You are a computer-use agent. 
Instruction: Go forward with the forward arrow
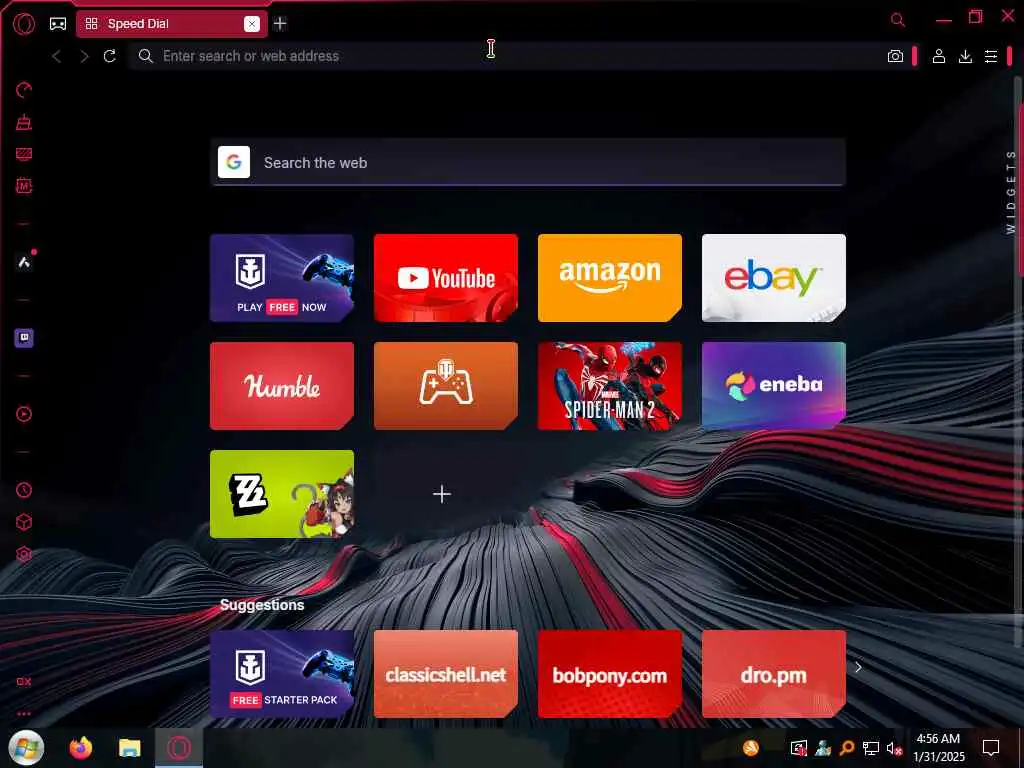[84, 56]
